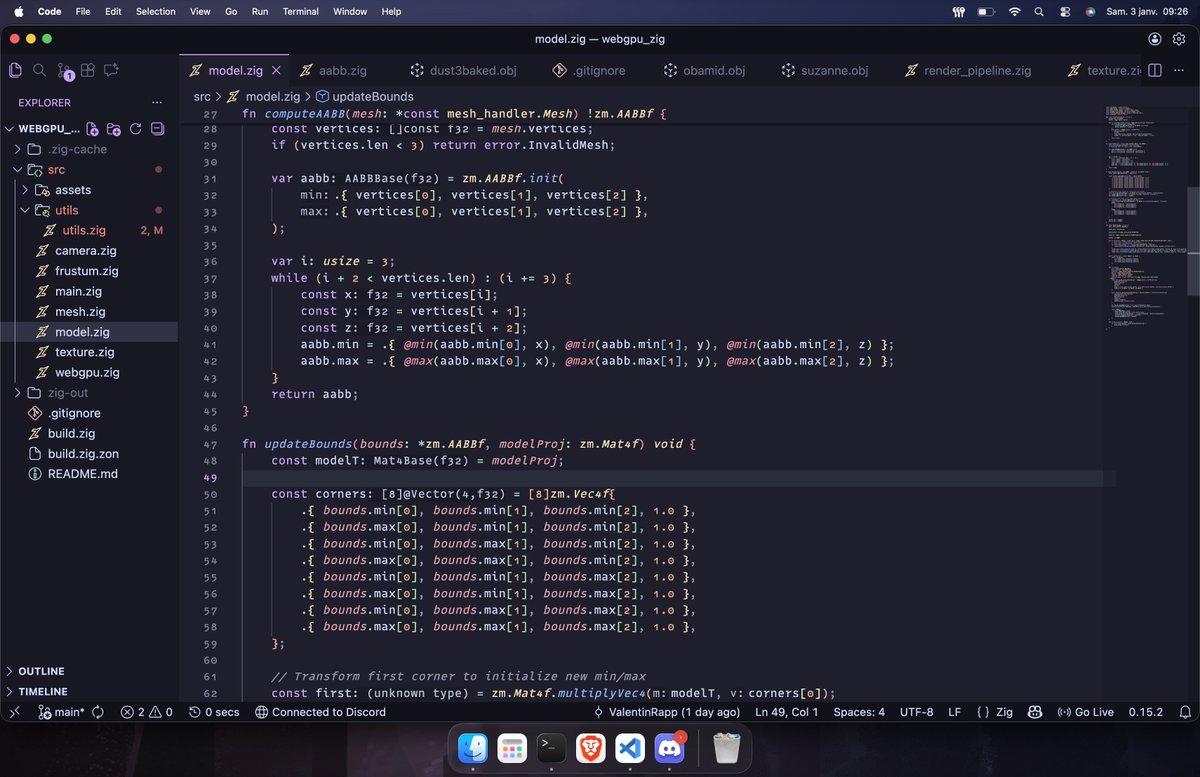Open the Search view icon

39,70
